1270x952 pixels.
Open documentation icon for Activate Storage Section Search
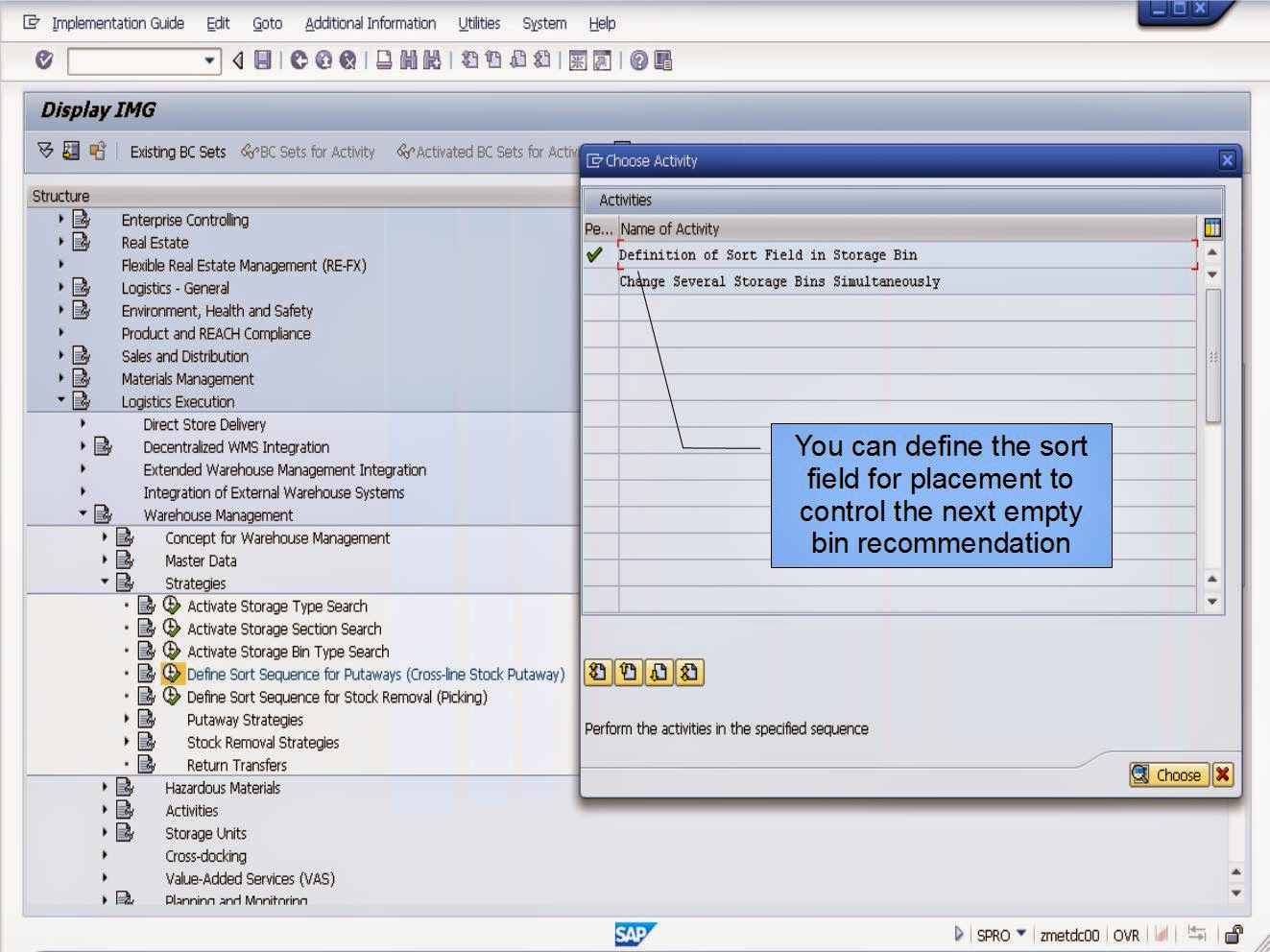point(147,629)
